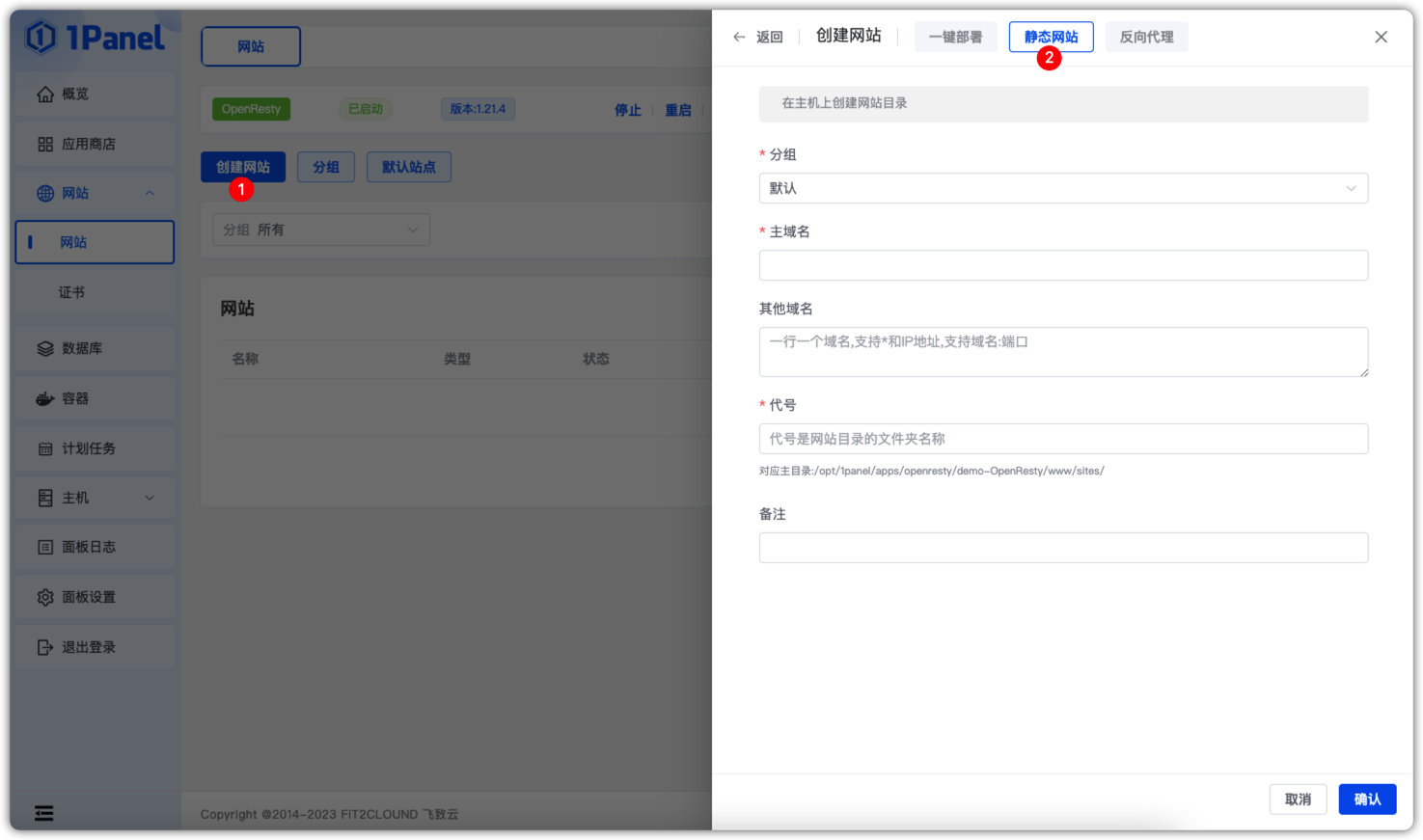The height and width of the screenshot is (840, 1423).
Task: Collapse the 网站 sidebar submenu chevron
Action: (150, 192)
